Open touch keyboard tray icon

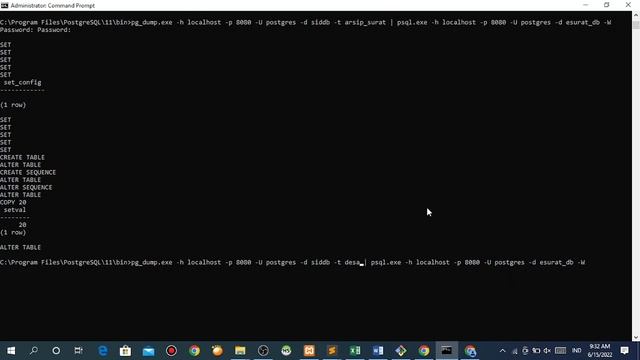tap(560, 351)
